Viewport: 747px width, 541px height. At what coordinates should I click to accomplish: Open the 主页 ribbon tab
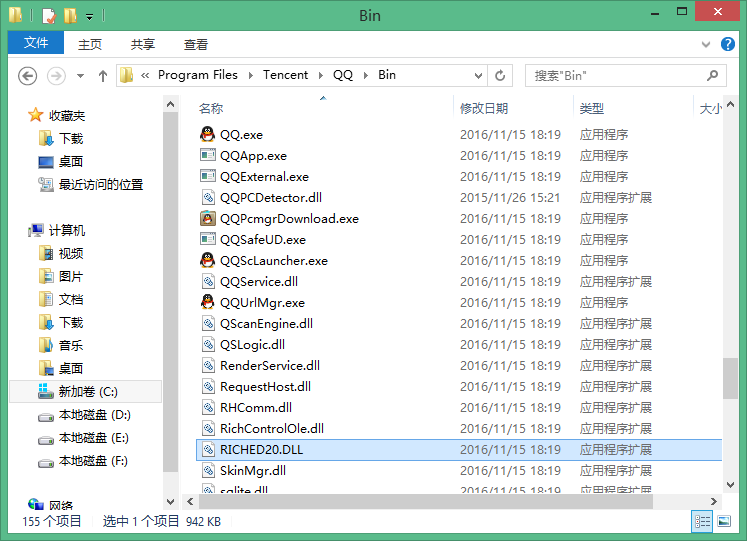point(90,44)
